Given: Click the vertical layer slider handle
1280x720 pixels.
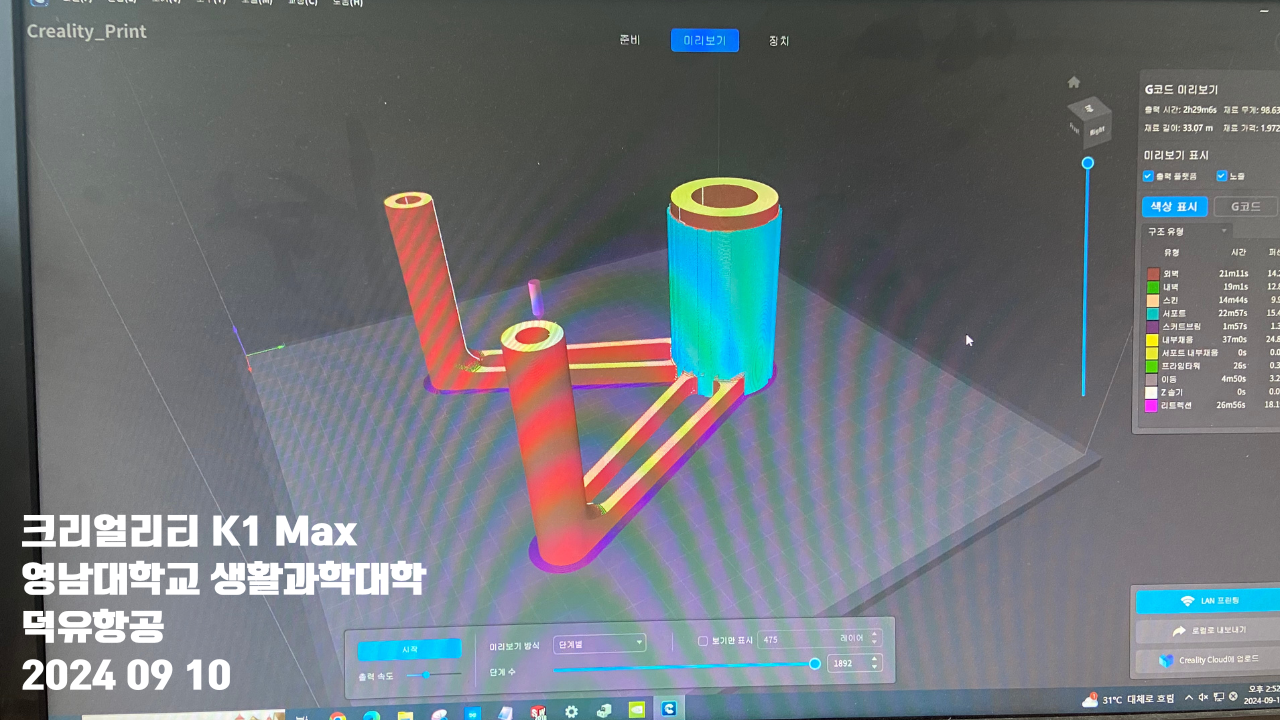Looking at the screenshot, I should (1088, 163).
